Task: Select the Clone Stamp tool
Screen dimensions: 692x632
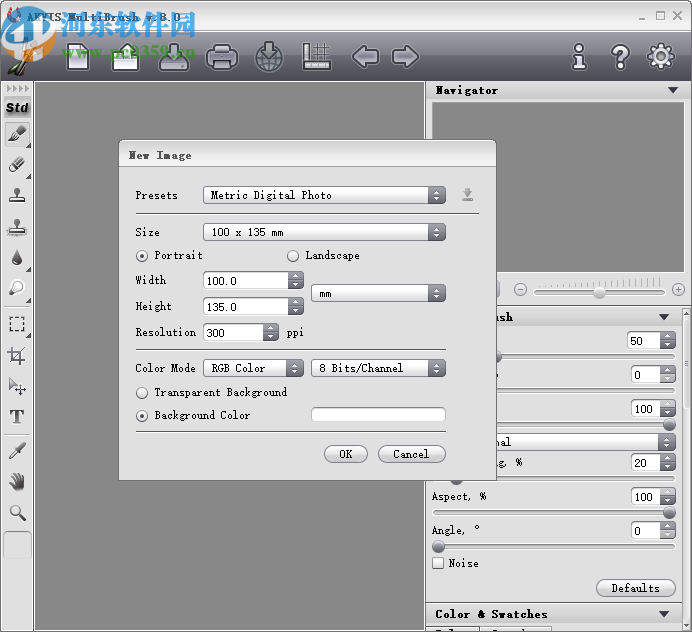Action: pos(17,196)
